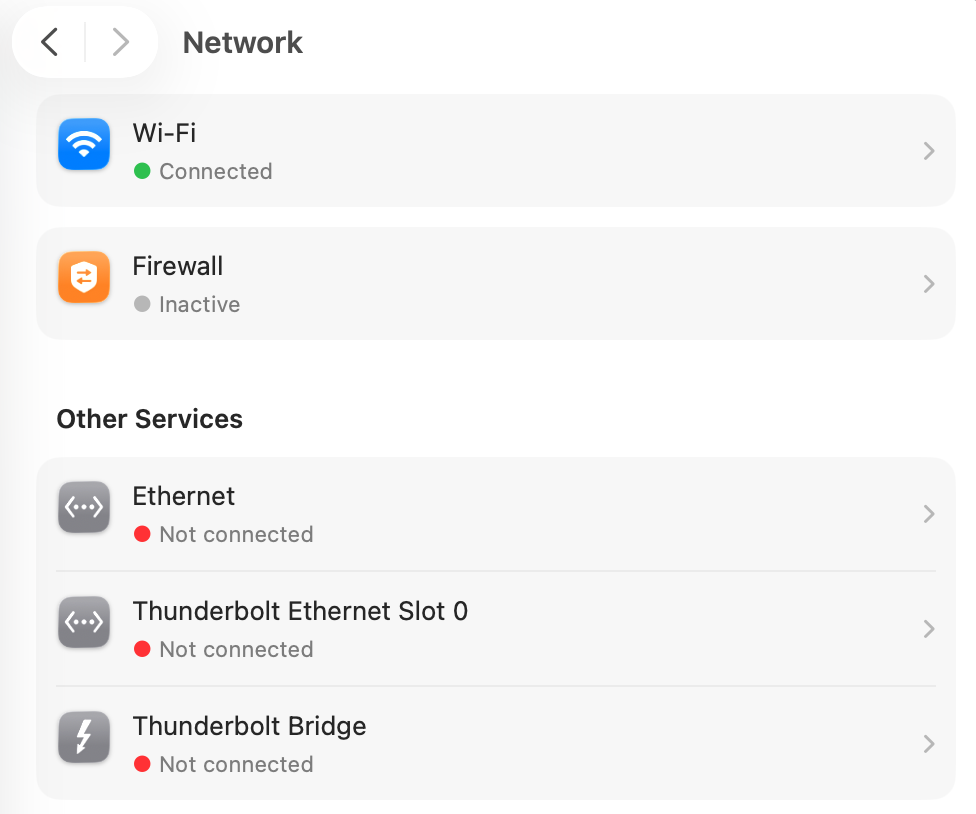Click the Ethernet service name
The height and width of the screenshot is (814, 976).
click(184, 496)
